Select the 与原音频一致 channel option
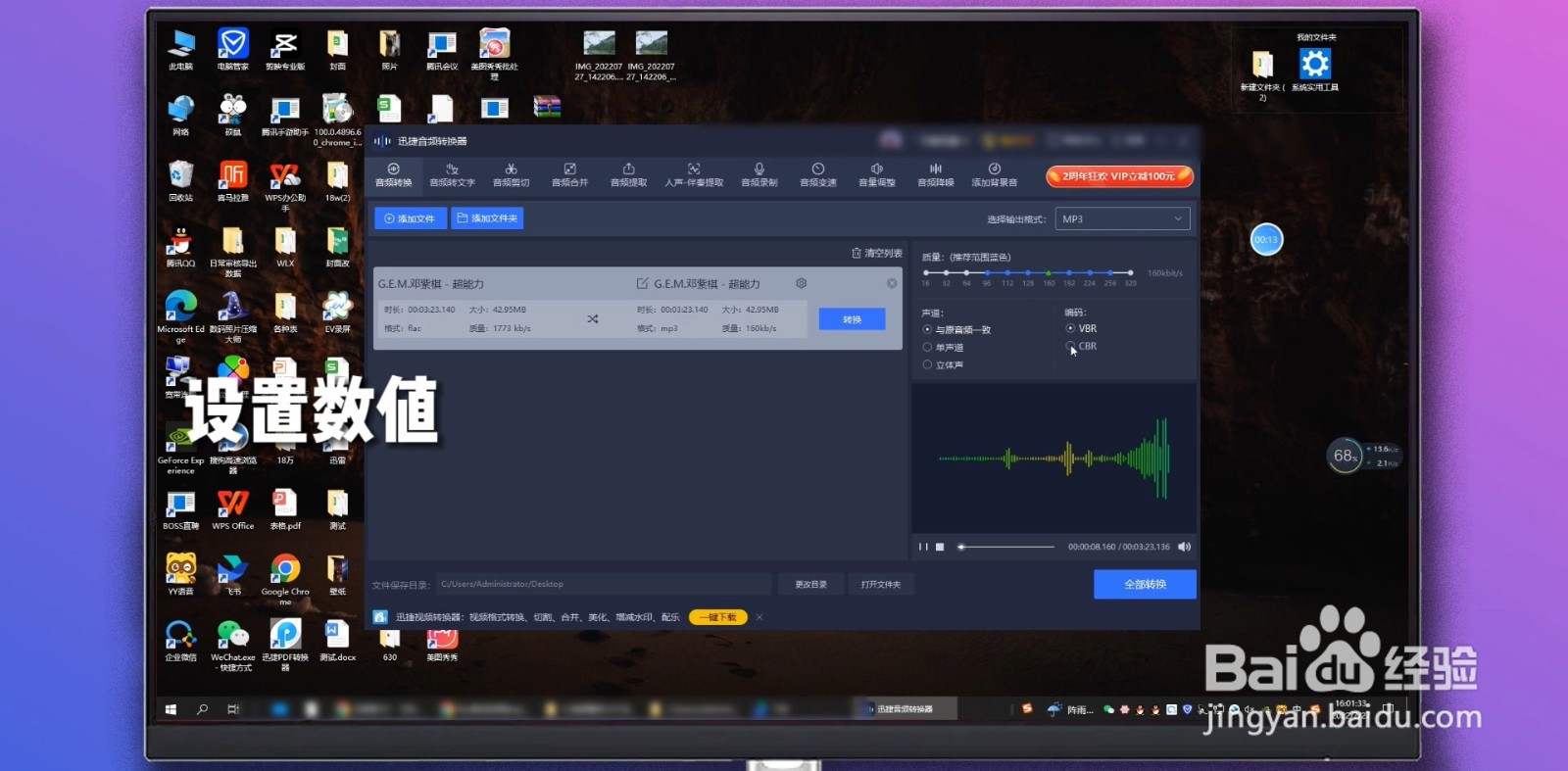The image size is (1568, 771). point(956,330)
